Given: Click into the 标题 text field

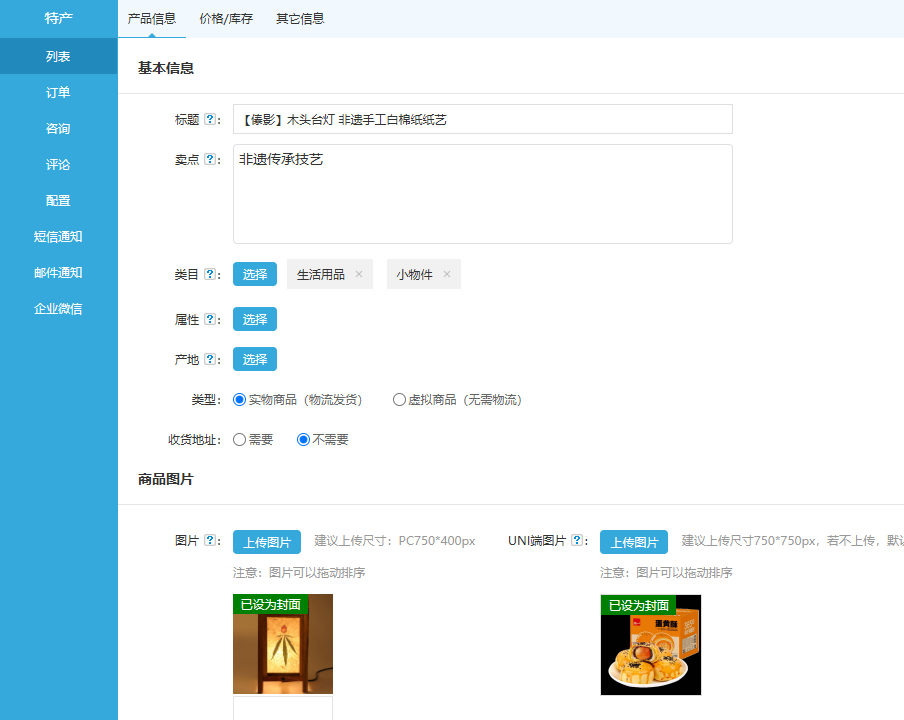Looking at the screenshot, I should tap(482, 120).
